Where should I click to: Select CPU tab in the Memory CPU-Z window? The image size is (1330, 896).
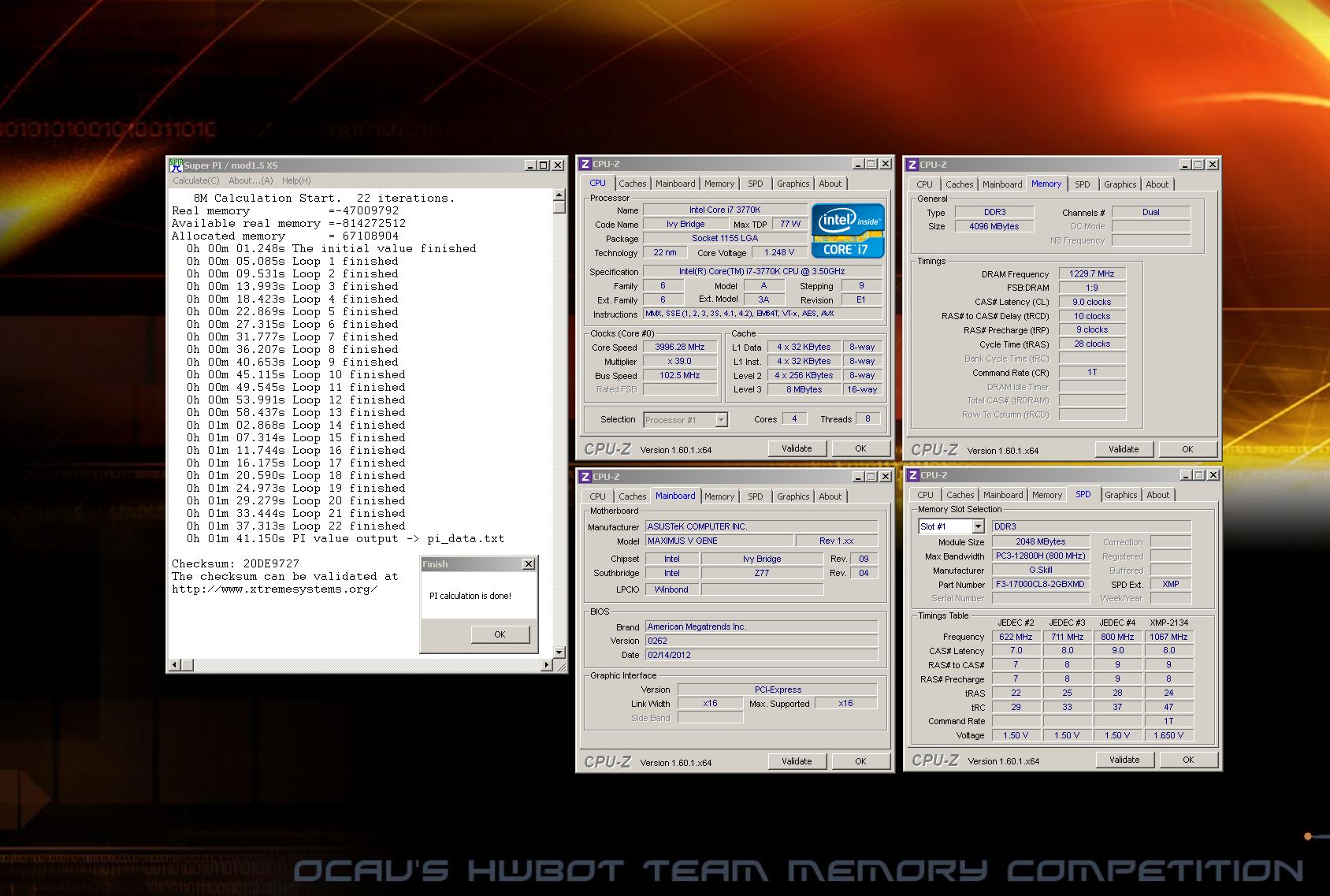coord(924,184)
